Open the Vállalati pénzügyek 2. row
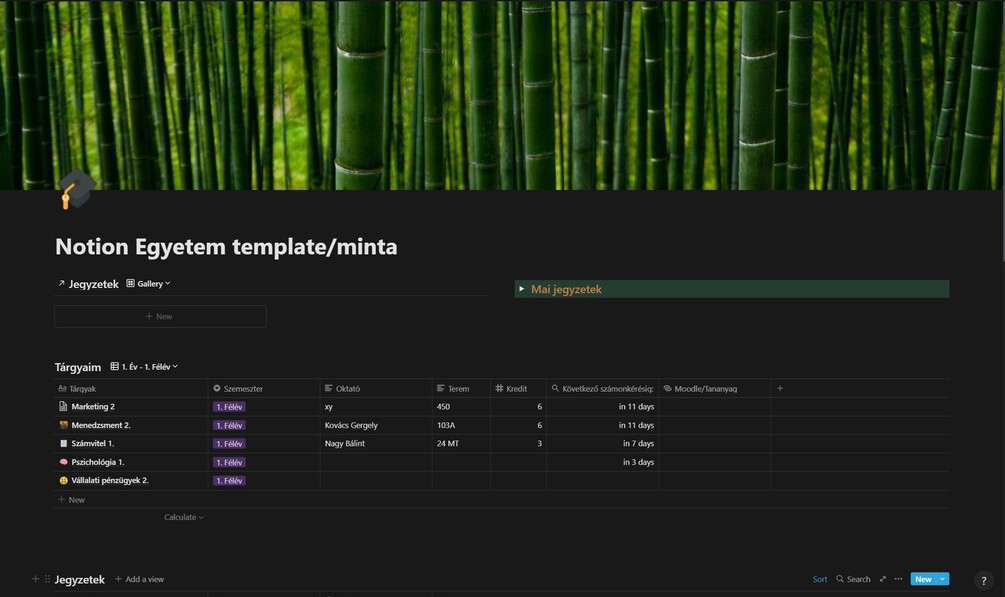 (110, 480)
